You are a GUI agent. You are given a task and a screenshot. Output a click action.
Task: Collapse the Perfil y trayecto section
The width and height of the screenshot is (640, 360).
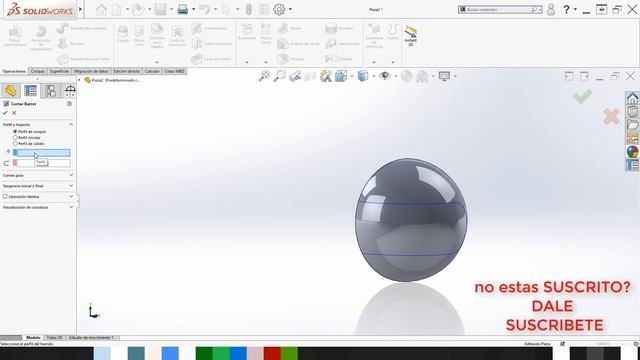pyautogui.click(x=71, y=124)
